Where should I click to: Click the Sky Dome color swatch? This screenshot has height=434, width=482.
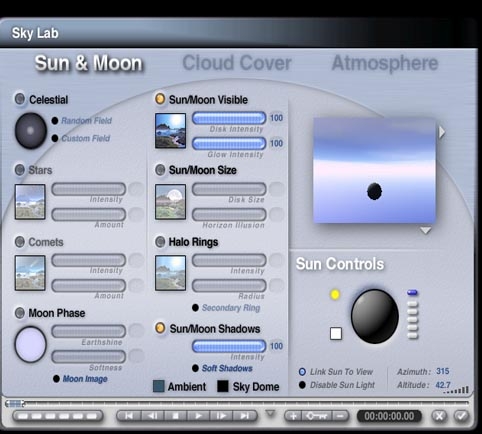223,386
